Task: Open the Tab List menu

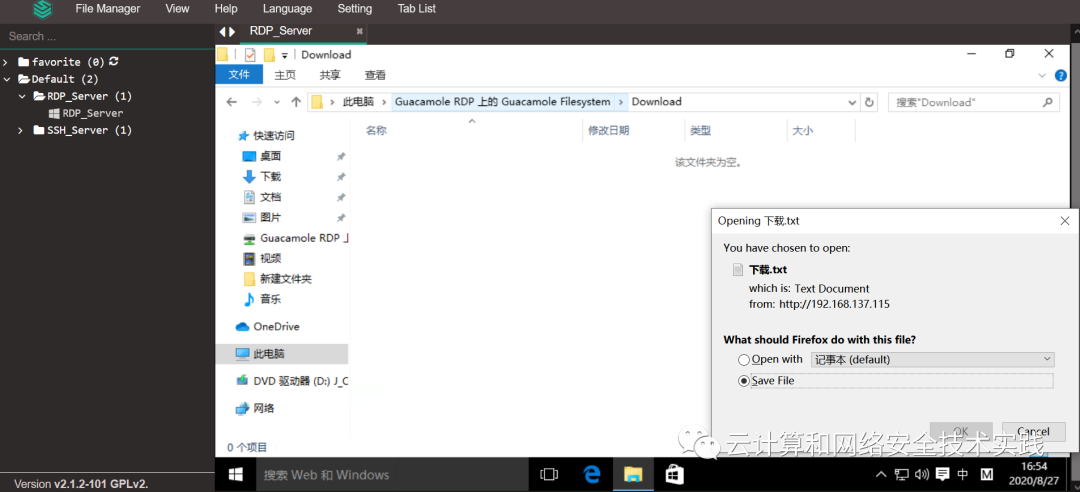Action: click(417, 9)
